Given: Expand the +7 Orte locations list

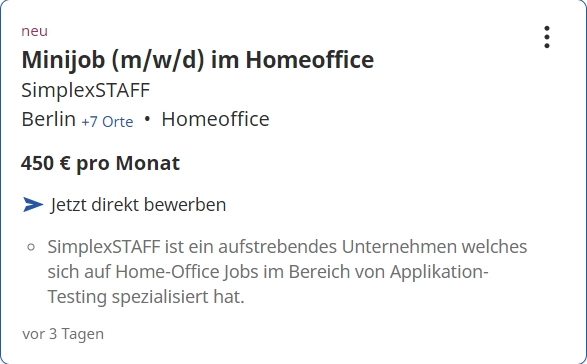Looking at the screenshot, I should click(107, 122).
